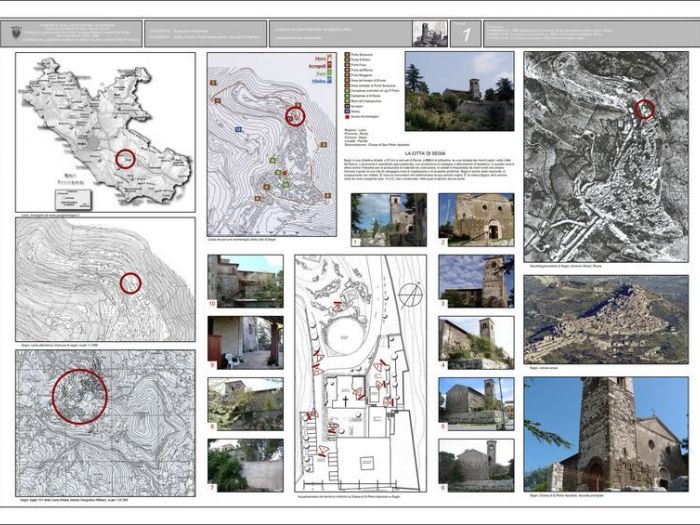This screenshot has height=525, width=700.
Task: Click the sheet number 1 box in header
Action: pos(466,33)
